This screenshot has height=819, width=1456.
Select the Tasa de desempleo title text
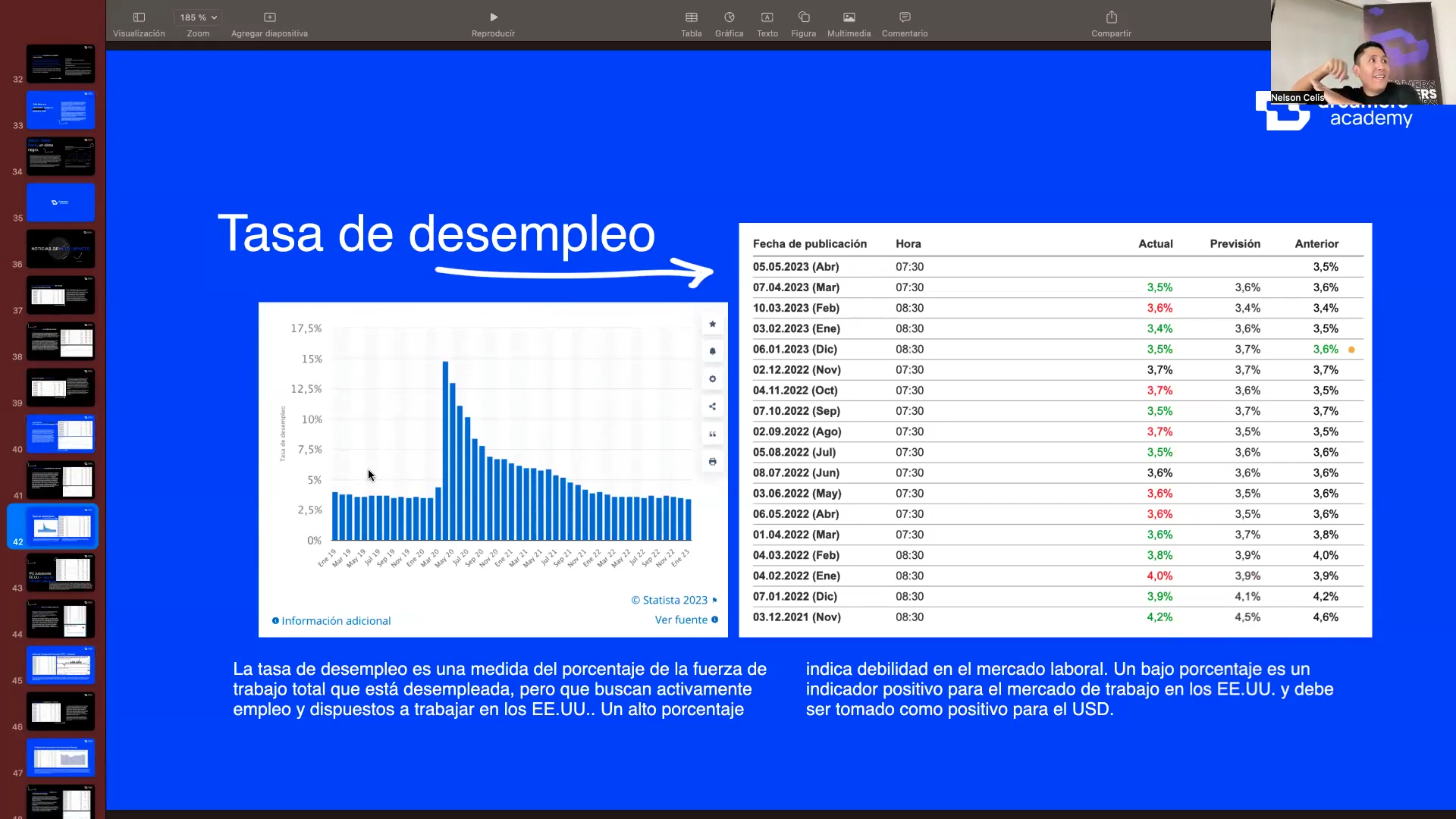(x=436, y=234)
